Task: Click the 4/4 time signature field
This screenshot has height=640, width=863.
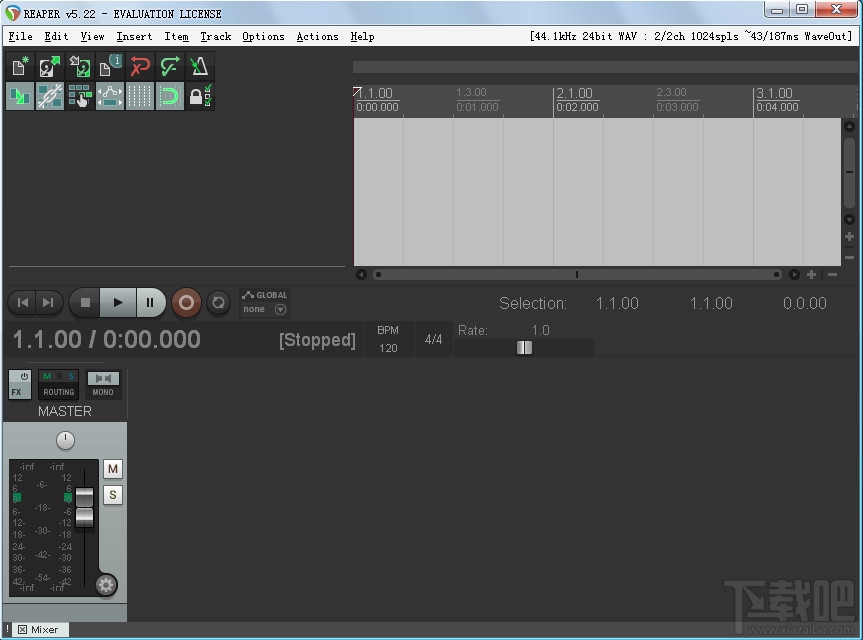Action: click(x=433, y=339)
